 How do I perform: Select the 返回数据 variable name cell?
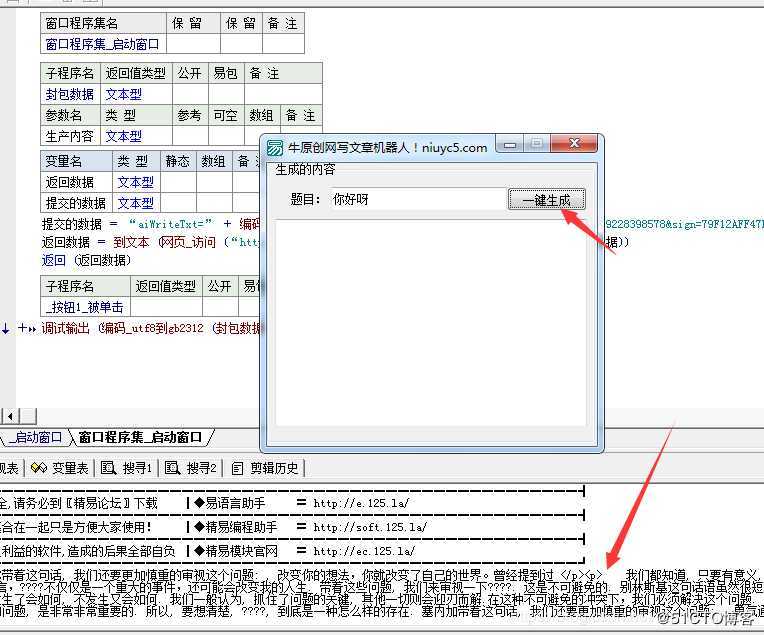(76, 182)
